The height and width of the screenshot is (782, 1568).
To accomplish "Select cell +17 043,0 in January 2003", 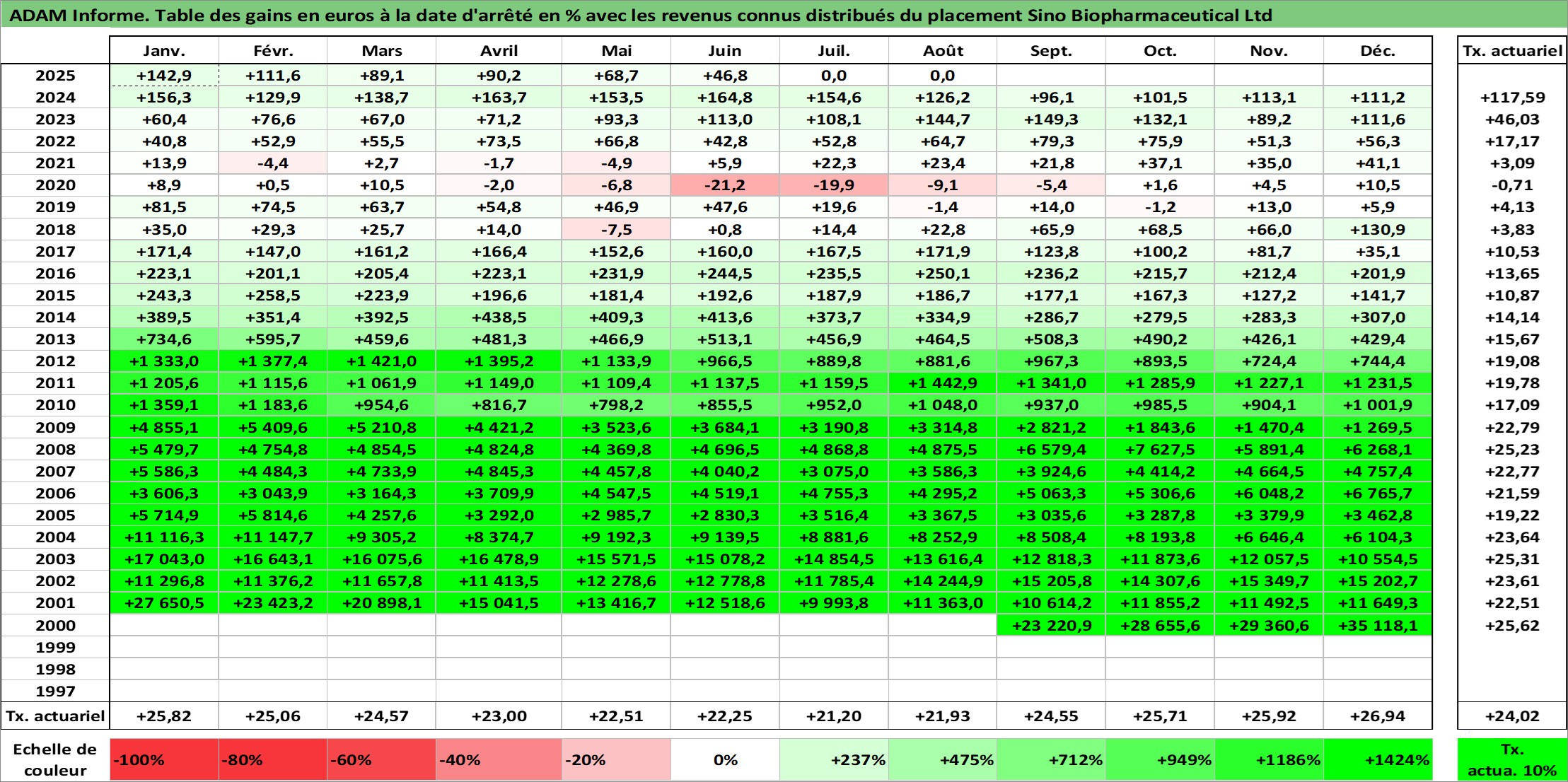I will 164,559.
